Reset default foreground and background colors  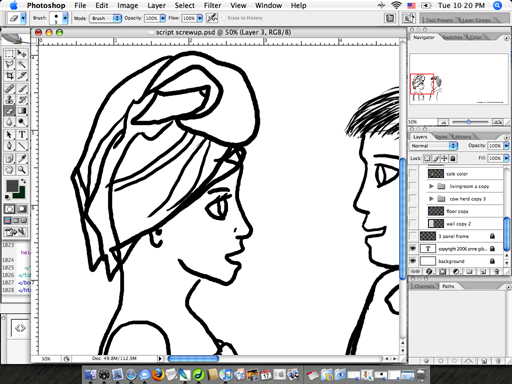(x=7, y=197)
